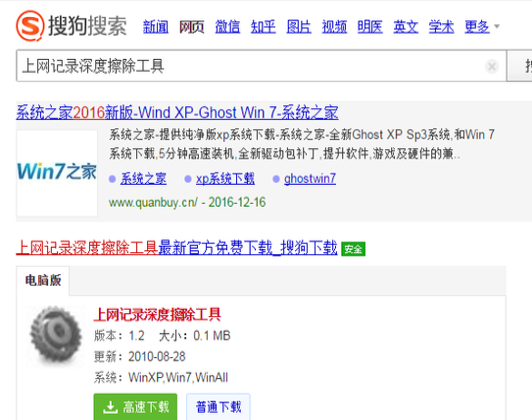Click the www.quanbuy.cn URL text
The width and height of the screenshot is (532, 420).
pyautogui.click(x=153, y=203)
